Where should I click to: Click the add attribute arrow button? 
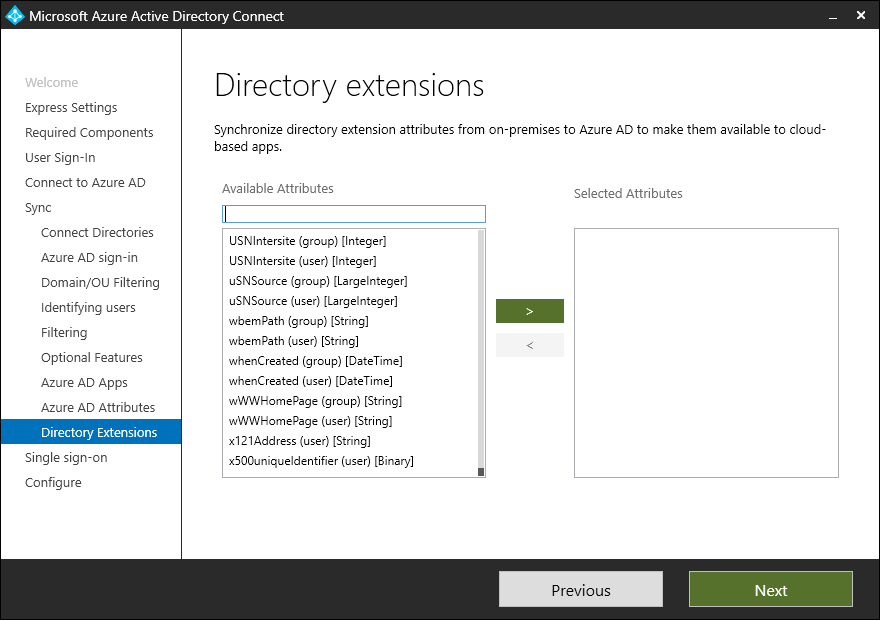coord(529,311)
